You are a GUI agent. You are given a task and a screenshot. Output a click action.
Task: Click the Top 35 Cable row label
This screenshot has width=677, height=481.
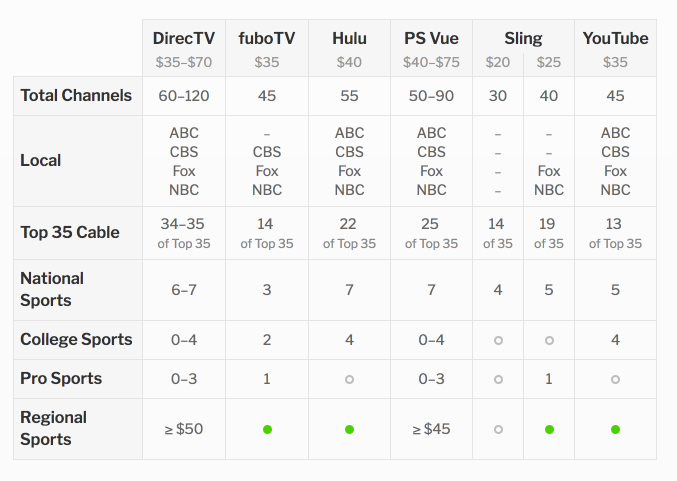coord(70,232)
